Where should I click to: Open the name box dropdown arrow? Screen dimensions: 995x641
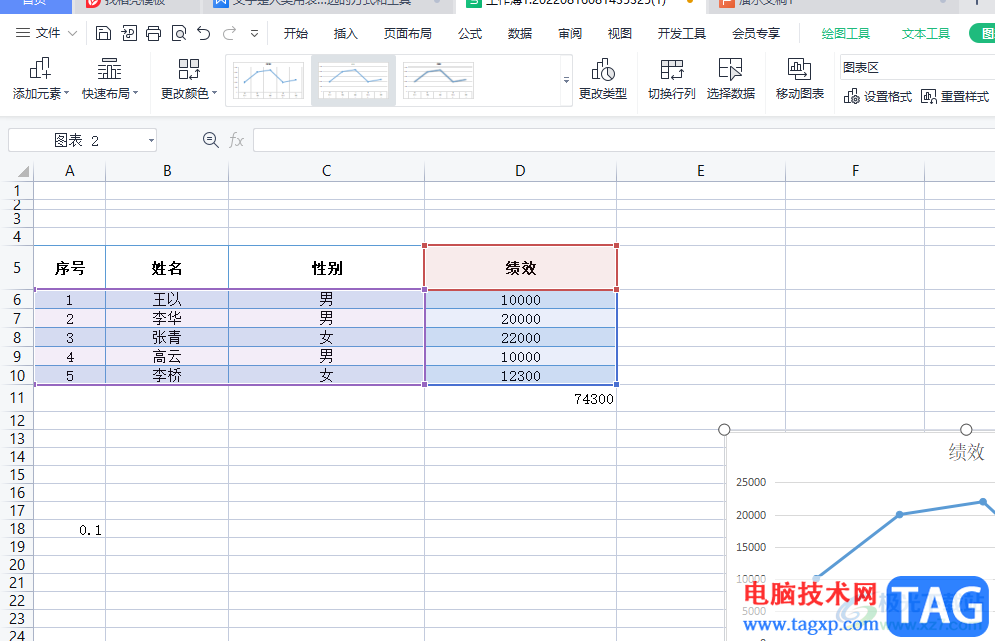pos(151,140)
